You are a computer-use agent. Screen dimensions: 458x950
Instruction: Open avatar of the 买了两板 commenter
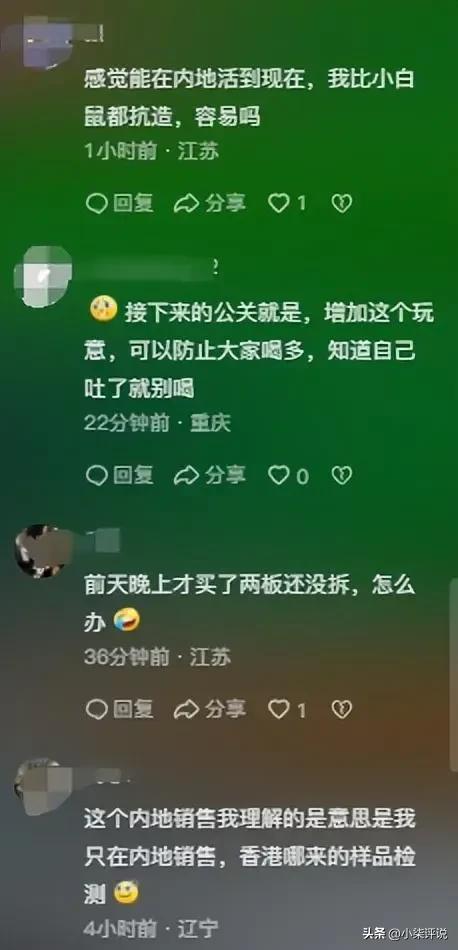point(40,551)
